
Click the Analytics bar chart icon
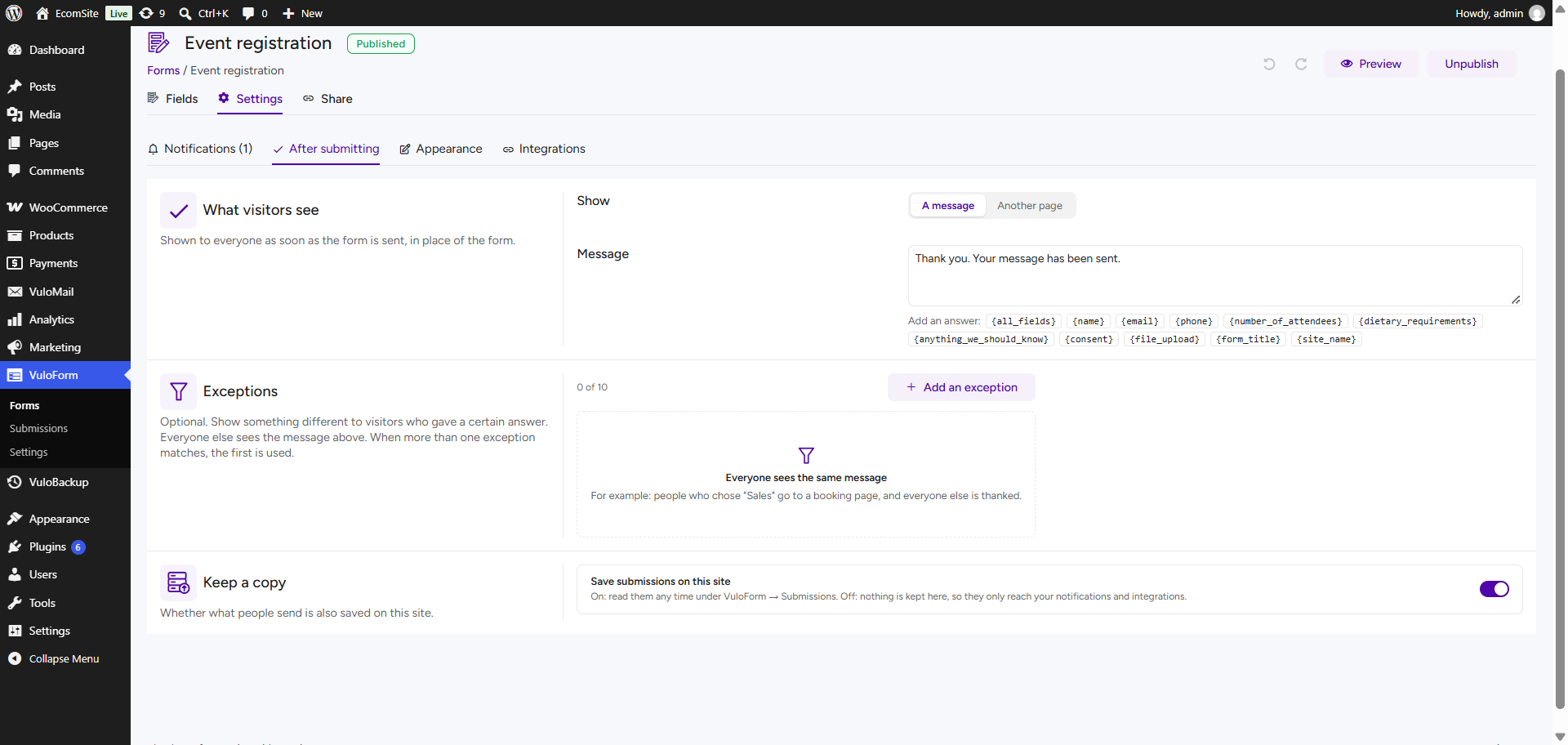[x=15, y=319]
